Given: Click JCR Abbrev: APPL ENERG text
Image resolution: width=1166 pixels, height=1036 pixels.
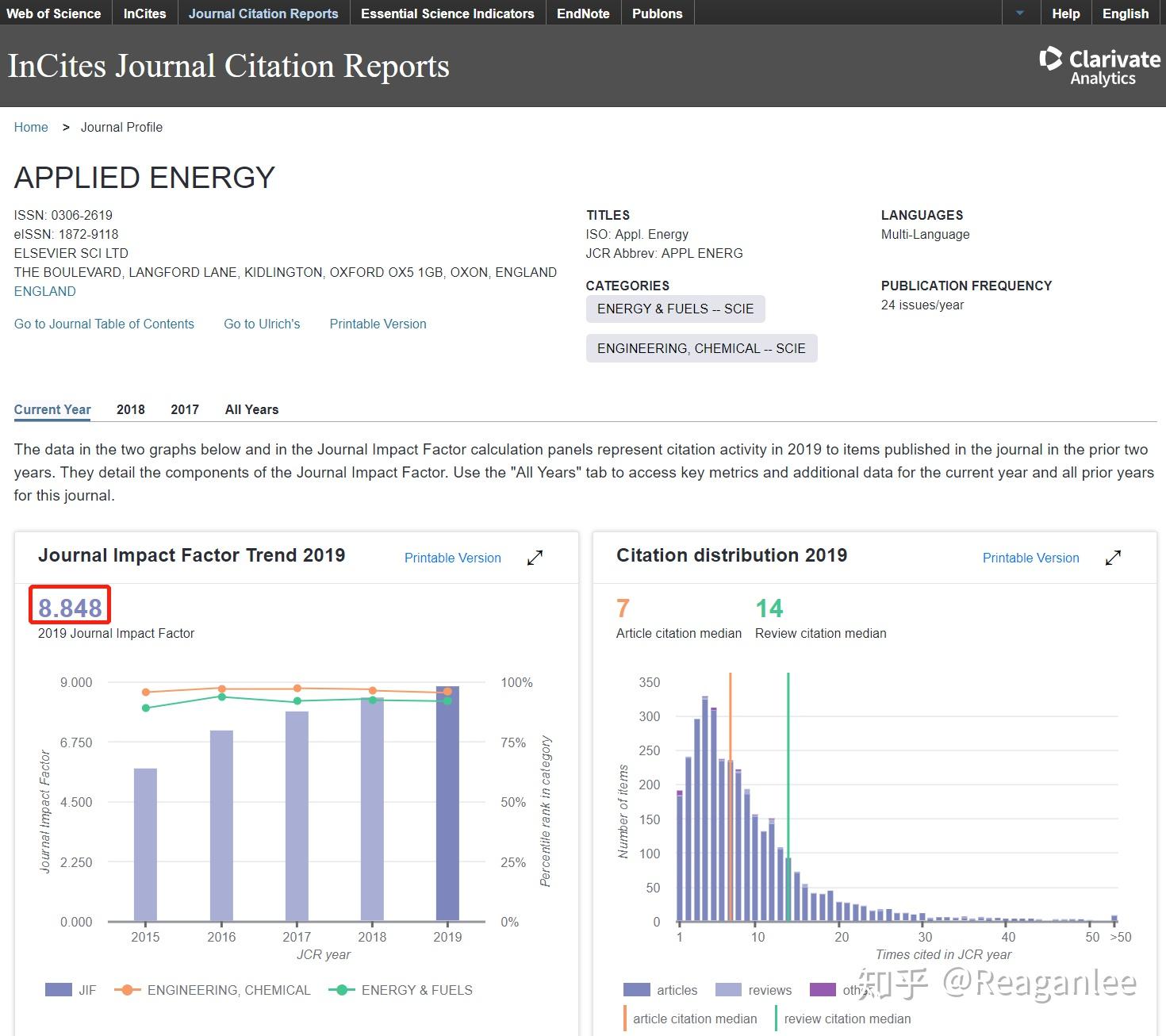Looking at the screenshot, I should (x=664, y=253).
